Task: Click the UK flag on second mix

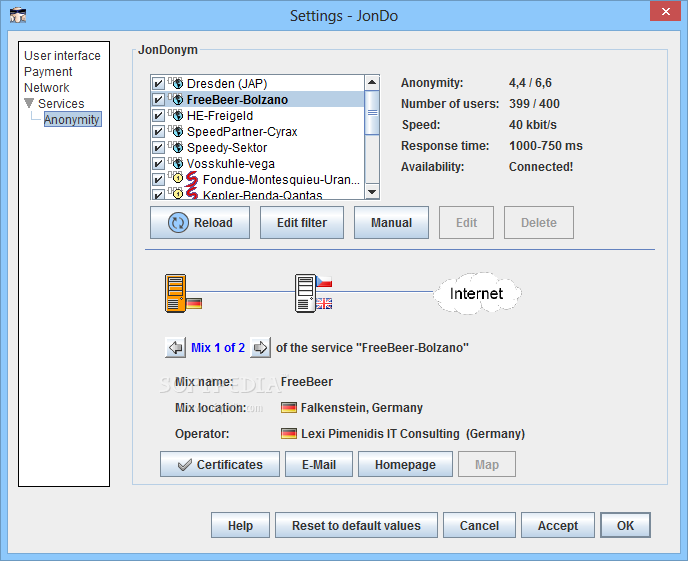Action: (324, 304)
